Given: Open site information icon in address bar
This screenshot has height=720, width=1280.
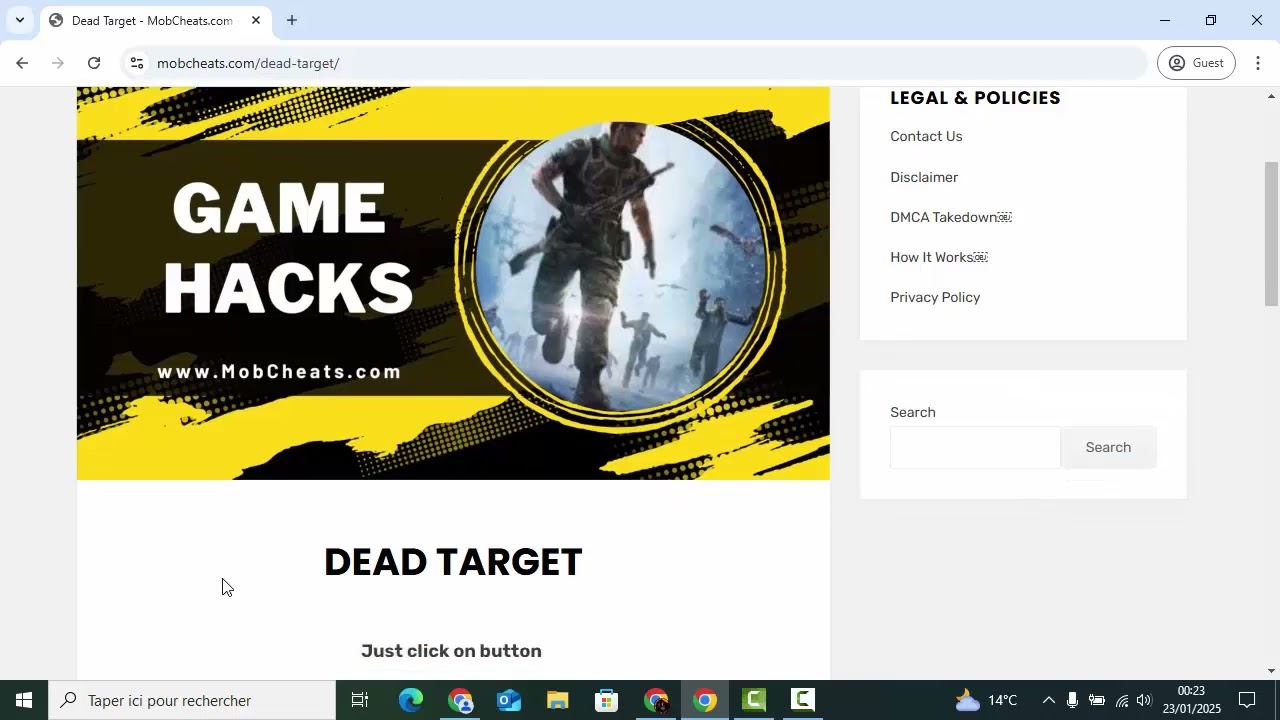Looking at the screenshot, I should tap(137, 63).
